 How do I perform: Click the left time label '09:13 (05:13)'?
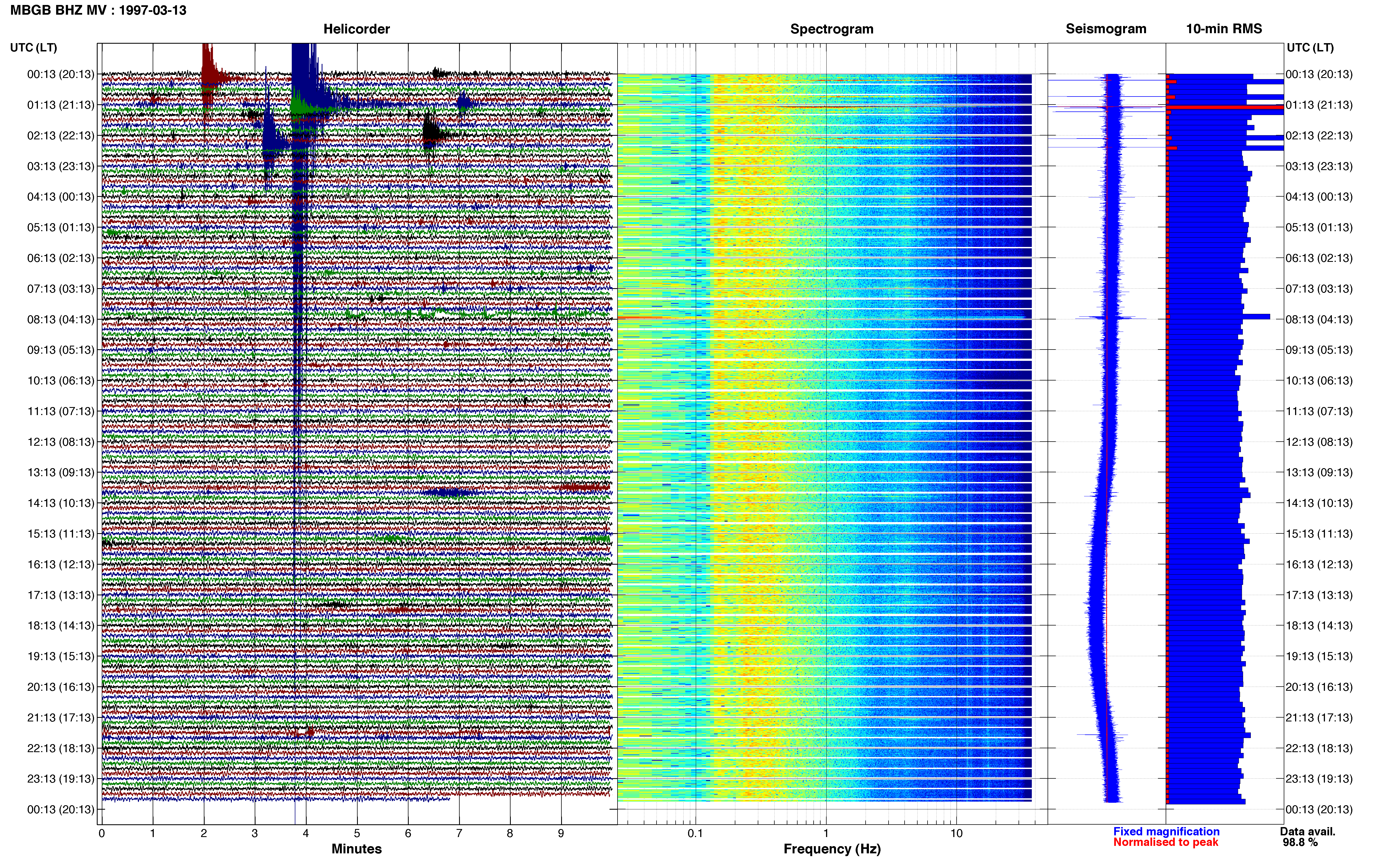[x=61, y=350]
